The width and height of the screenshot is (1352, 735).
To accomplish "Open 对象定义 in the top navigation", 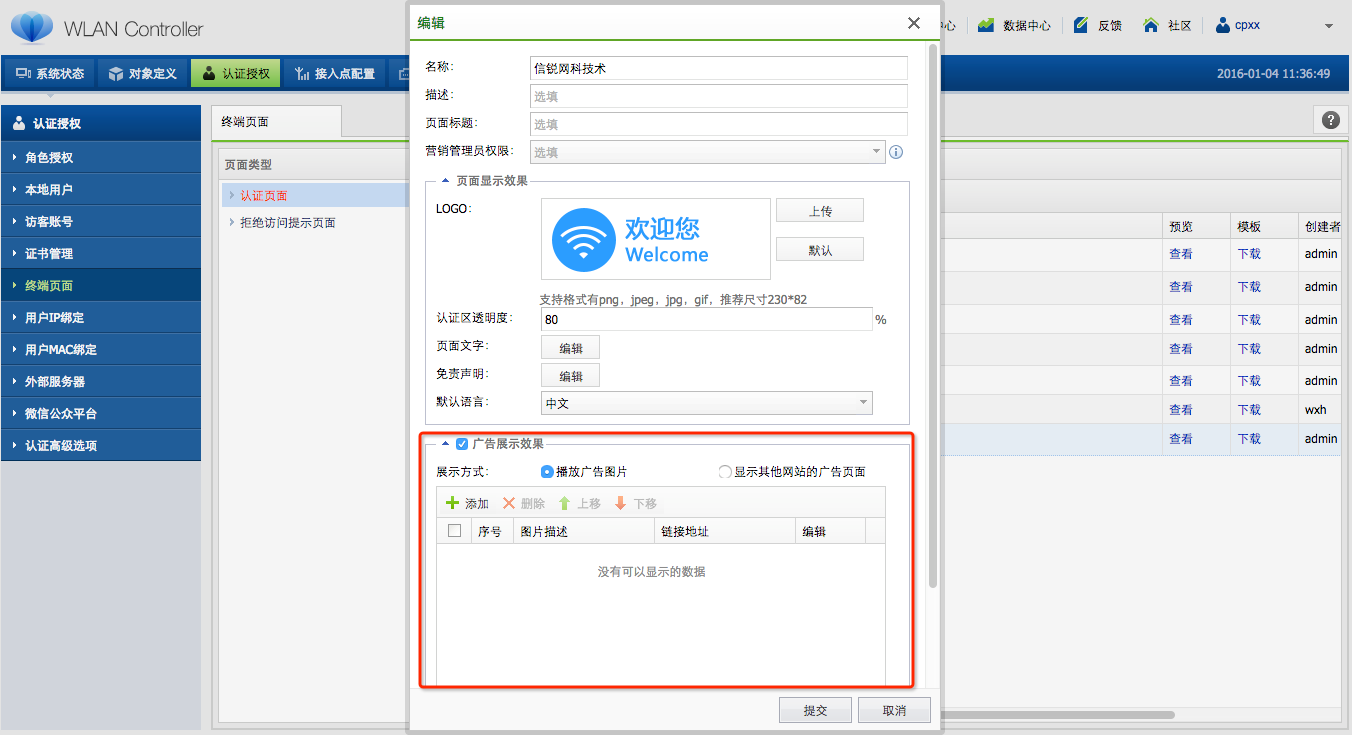I will [142, 73].
